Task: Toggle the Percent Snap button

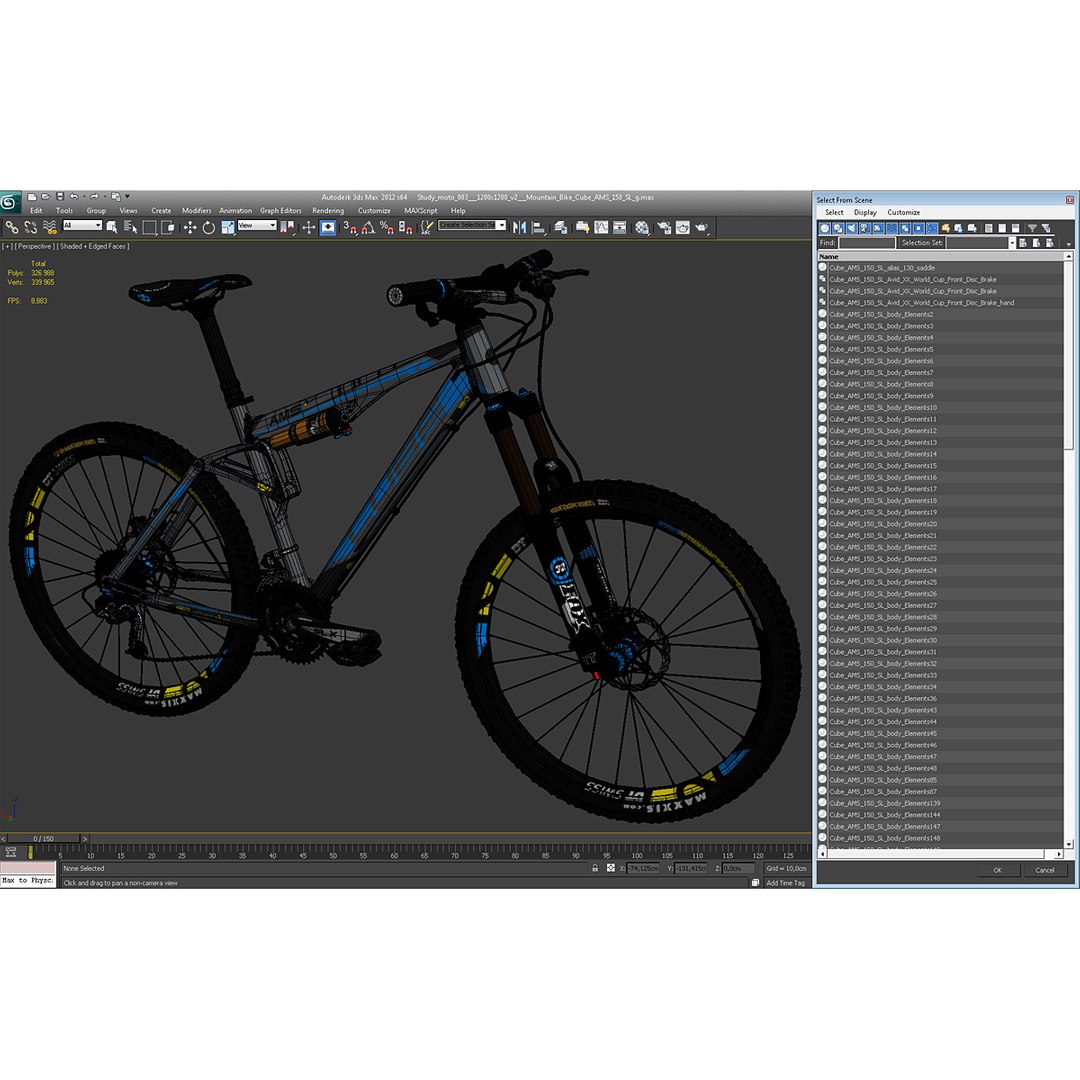Action: click(386, 227)
